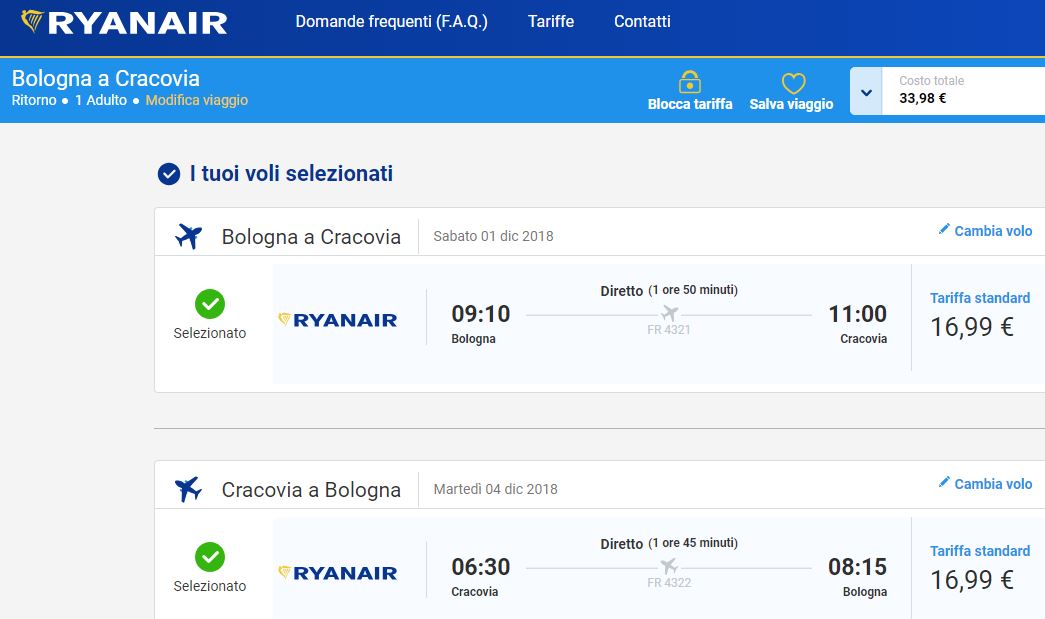
Task: Expand the Costo totale dropdown arrow
Action: [x=866, y=93]
